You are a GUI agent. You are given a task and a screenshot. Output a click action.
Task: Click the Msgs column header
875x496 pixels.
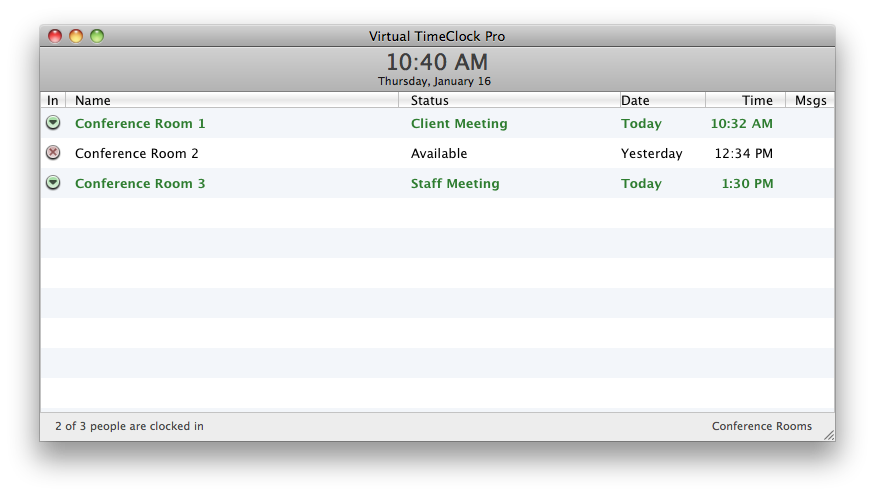point(810,100)
